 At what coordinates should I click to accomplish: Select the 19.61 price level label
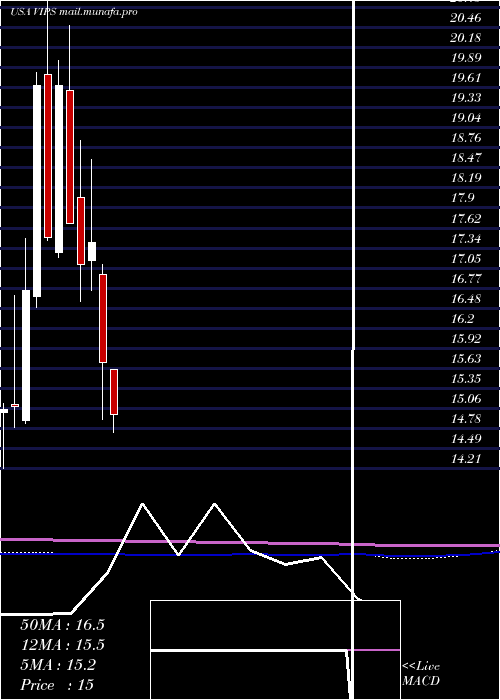click(466, 78)
